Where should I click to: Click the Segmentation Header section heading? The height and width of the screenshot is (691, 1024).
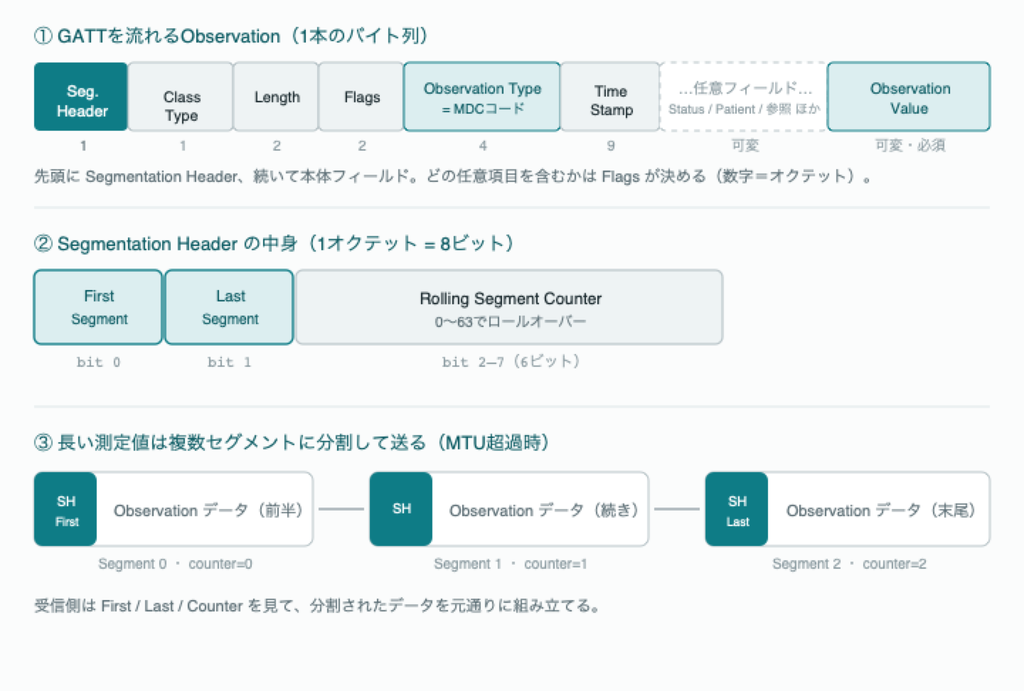click(x=274, y=244)
